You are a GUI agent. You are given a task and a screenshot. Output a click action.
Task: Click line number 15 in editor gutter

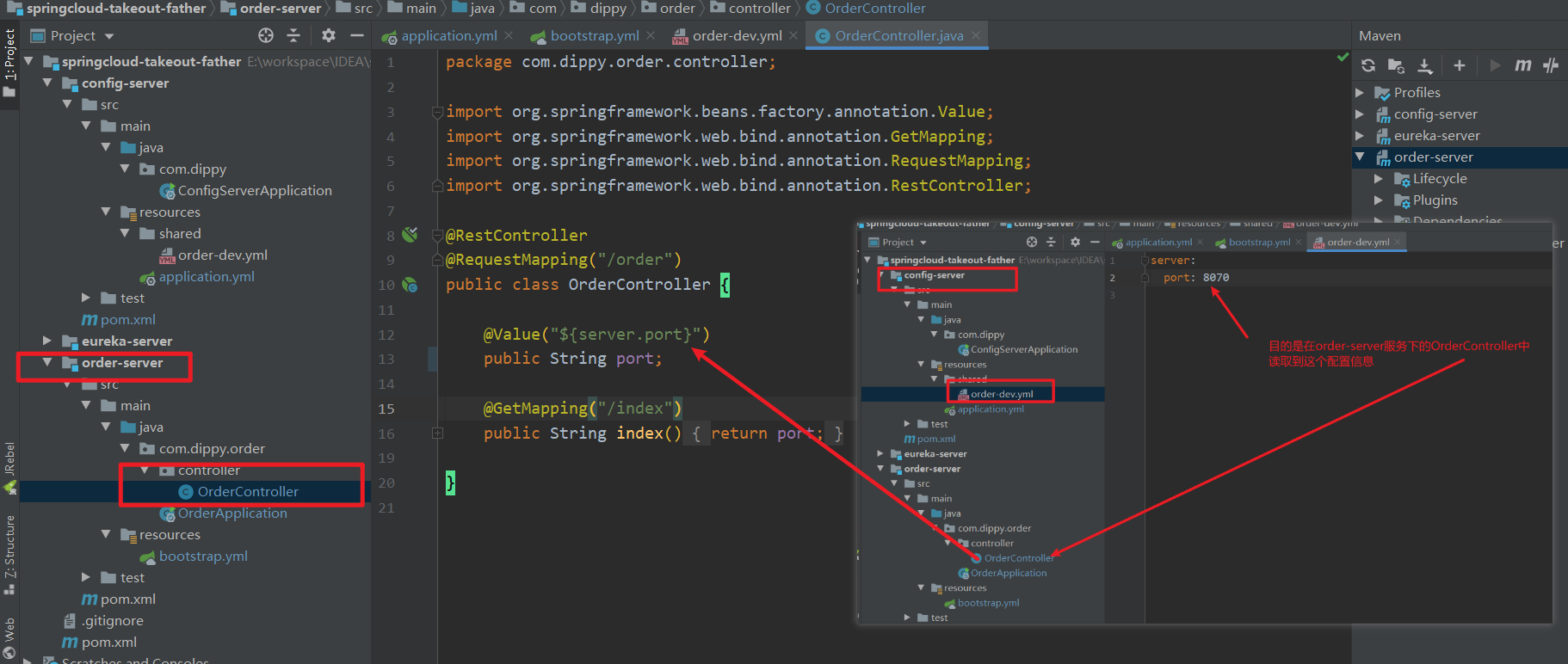tap(386, 409)
